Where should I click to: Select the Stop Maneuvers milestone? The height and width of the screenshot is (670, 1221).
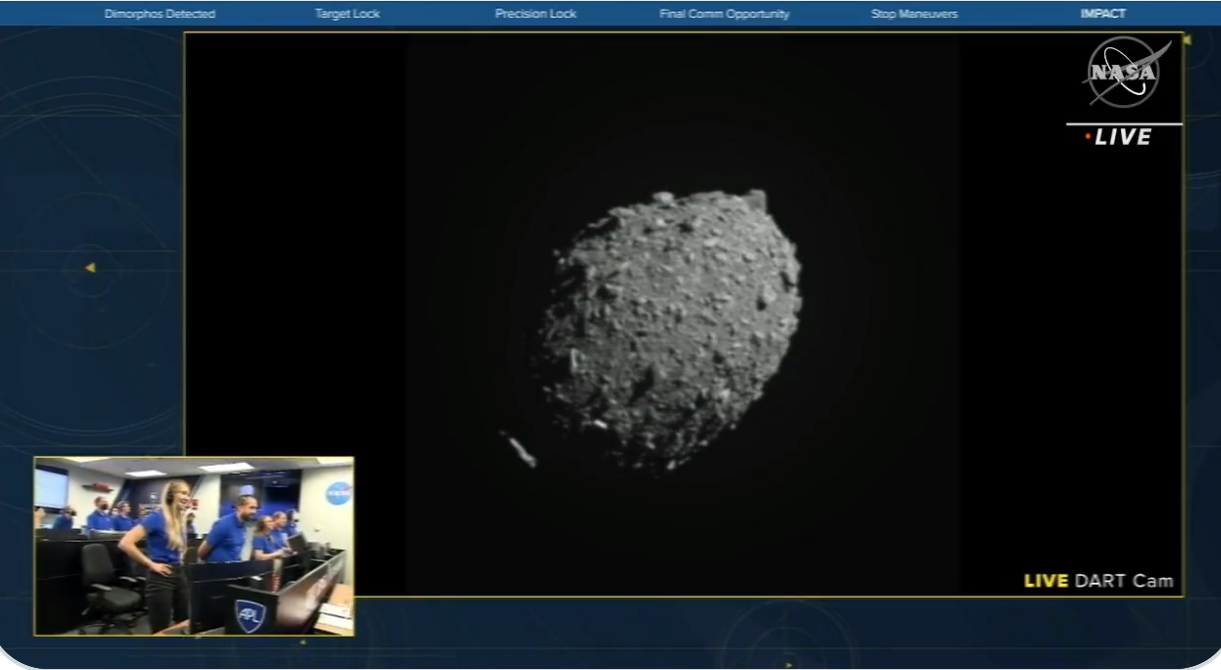[914, 14]
